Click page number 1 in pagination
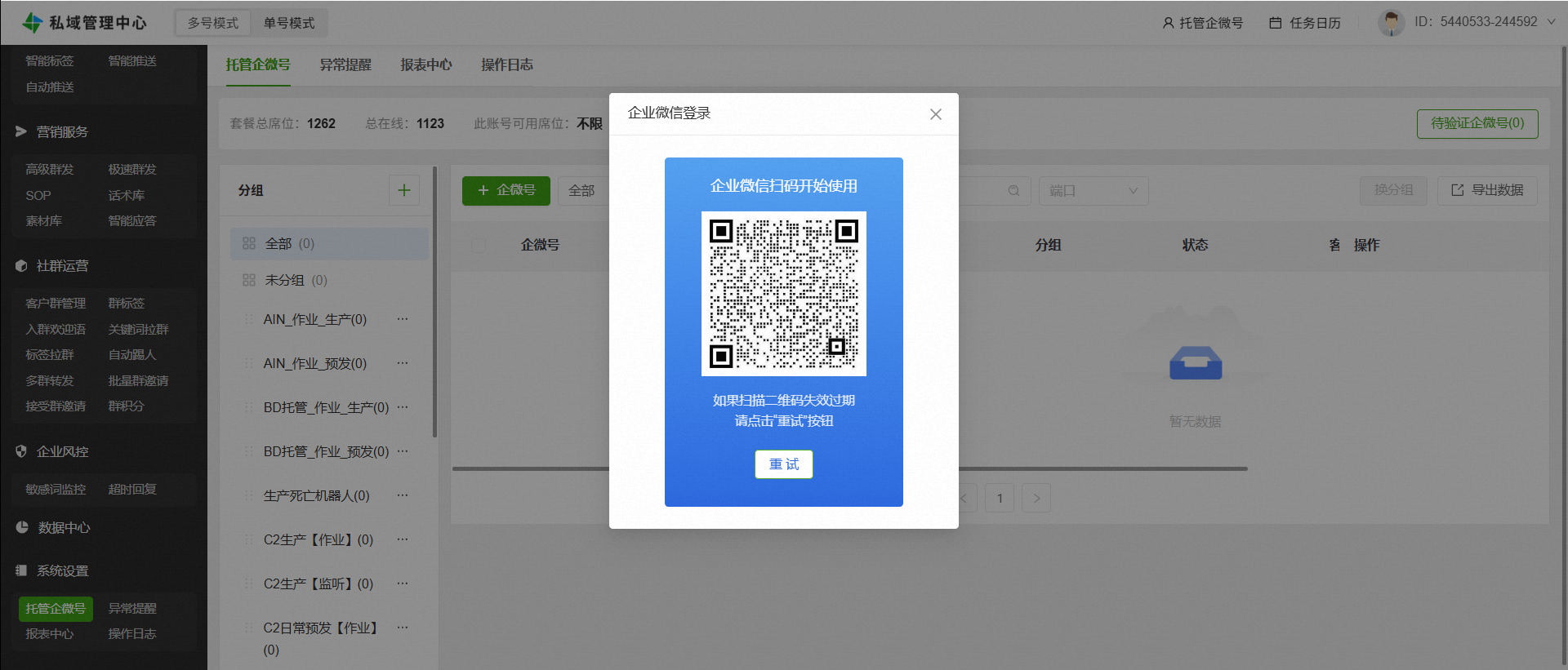This screenshot has height=670, width=1568. click(1000, 498)
